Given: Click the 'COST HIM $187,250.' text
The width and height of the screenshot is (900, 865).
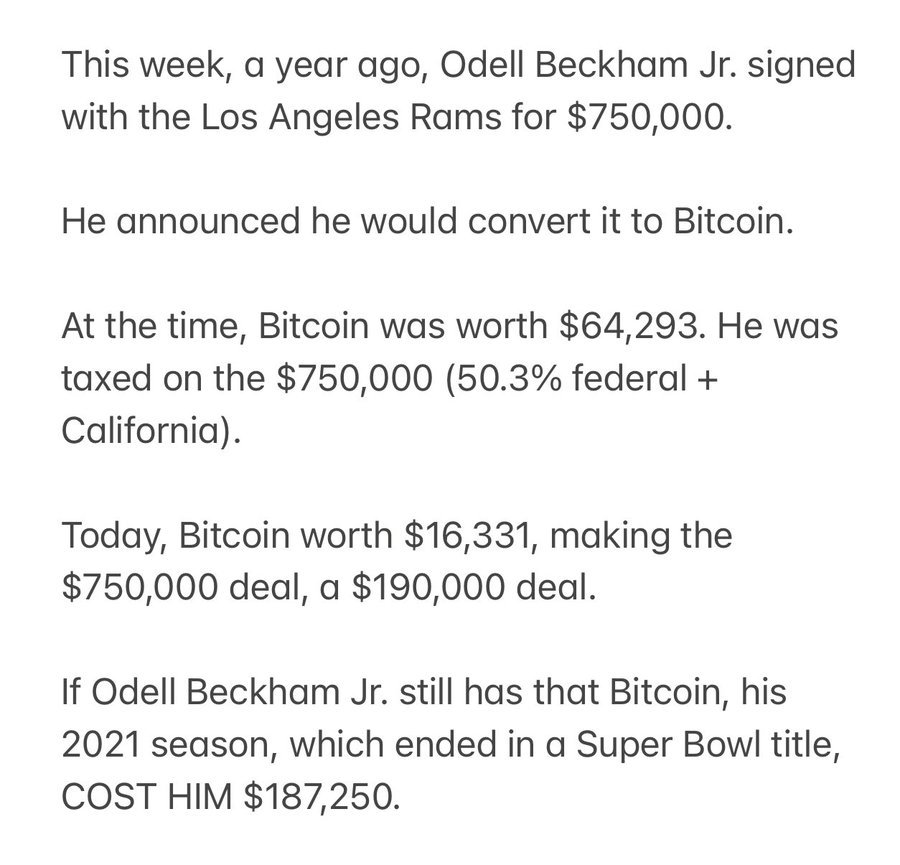Looking at the screenshot, I should 230,798.
